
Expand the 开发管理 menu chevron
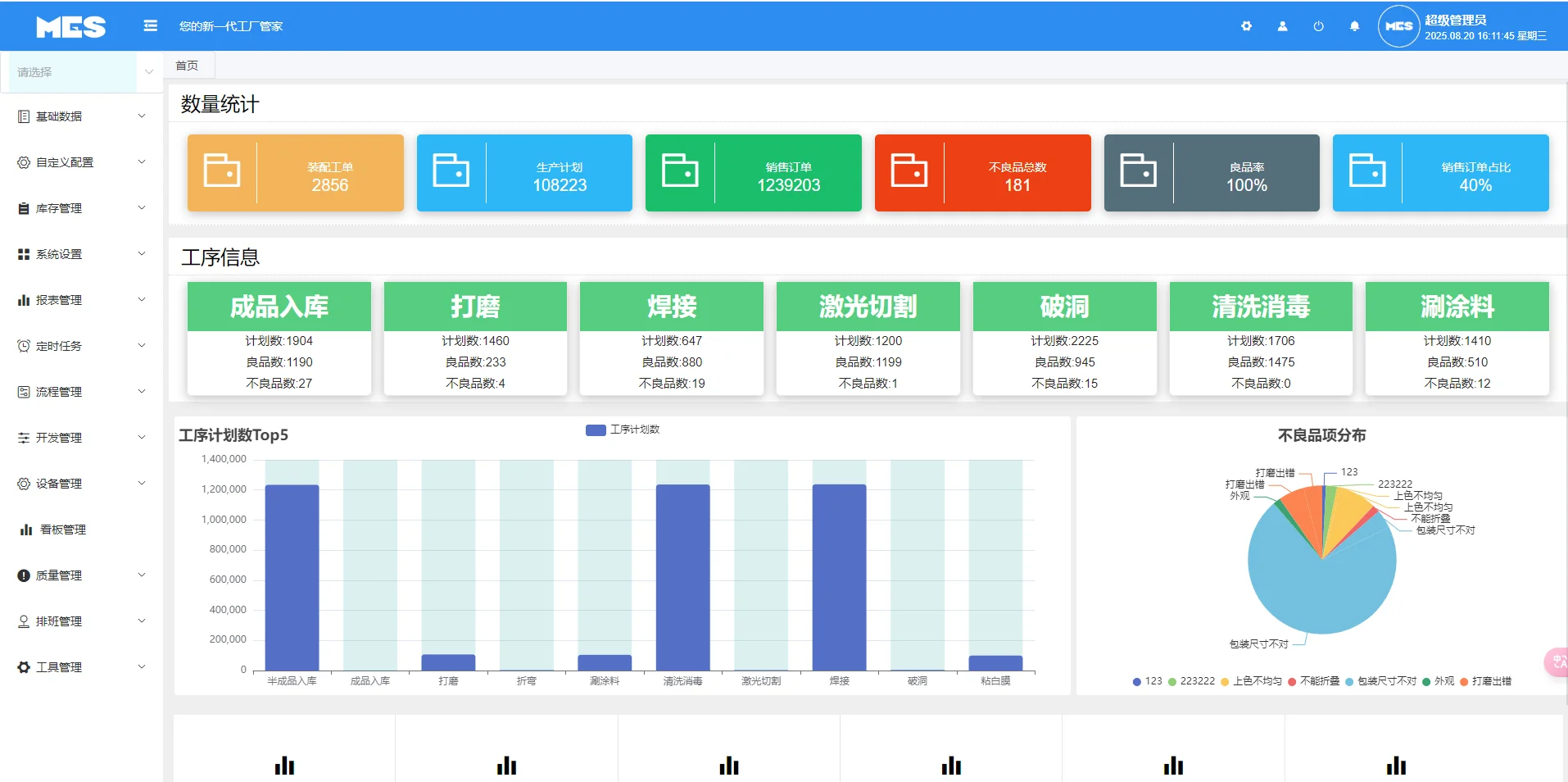tap(142, 438)
